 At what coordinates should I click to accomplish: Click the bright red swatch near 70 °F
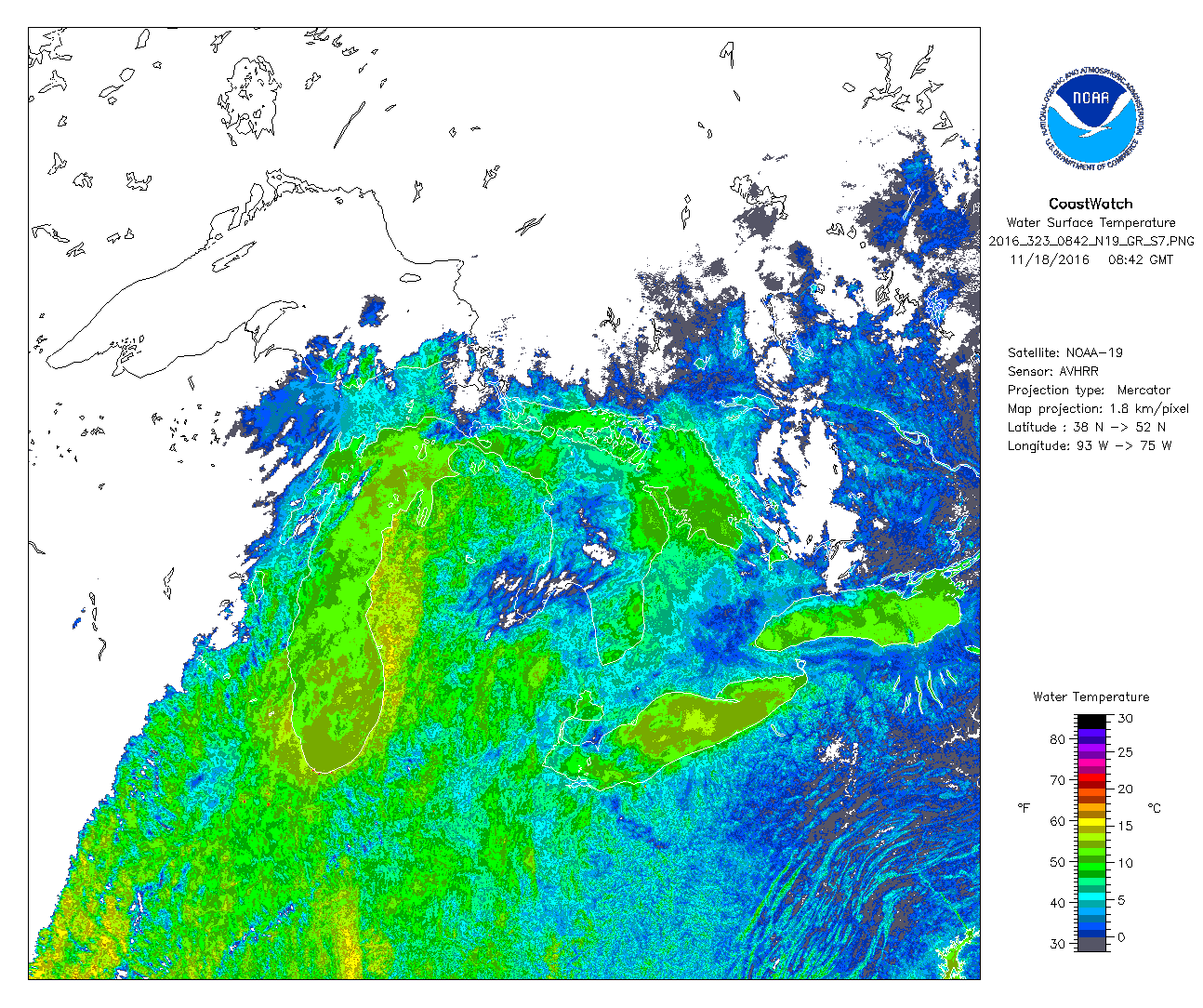[x=1091, y=777]
